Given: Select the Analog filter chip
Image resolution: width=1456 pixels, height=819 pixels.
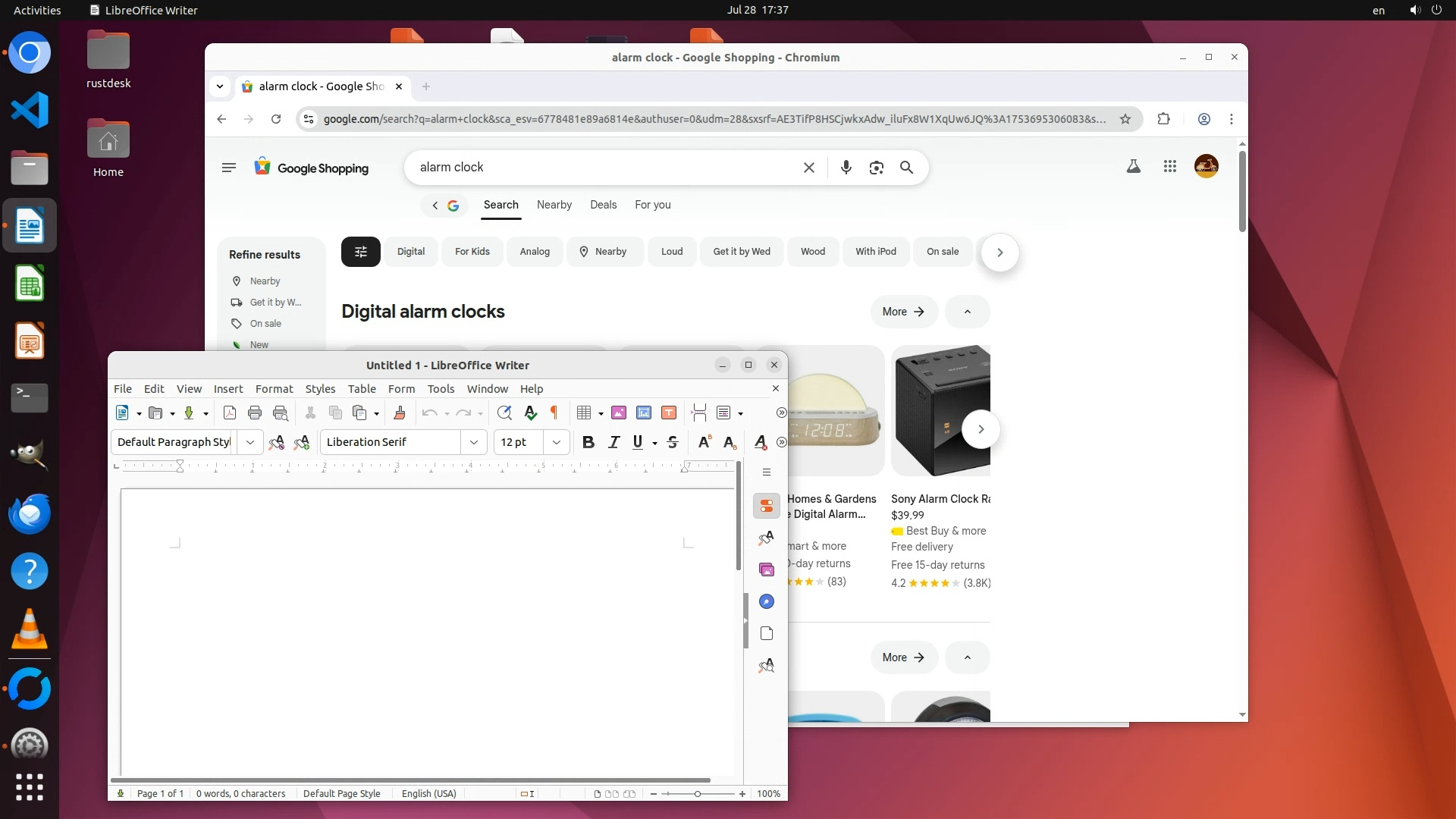Looking at the screenshot, I should pos(535,252).
